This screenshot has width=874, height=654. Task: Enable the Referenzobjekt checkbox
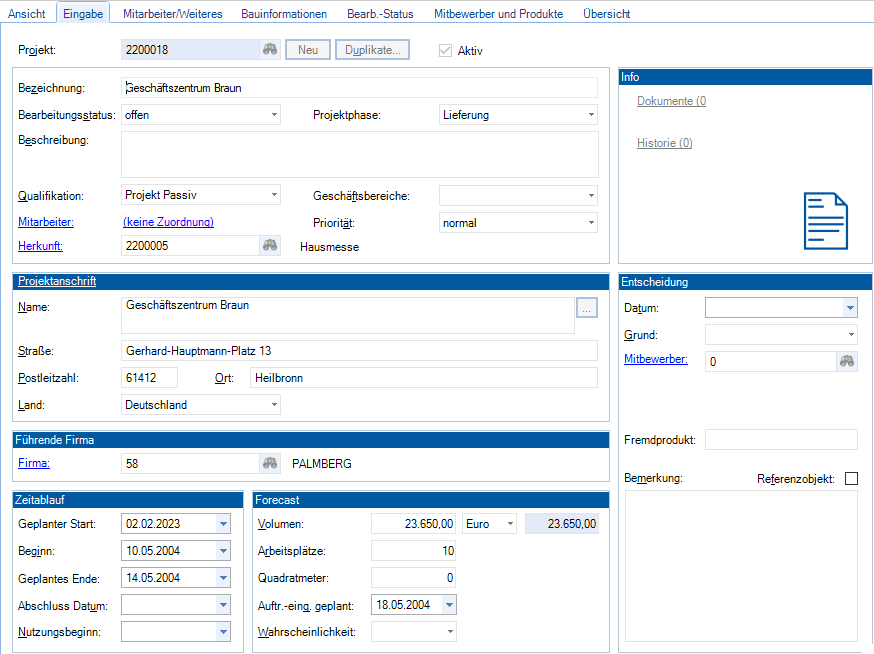[851, 479]
